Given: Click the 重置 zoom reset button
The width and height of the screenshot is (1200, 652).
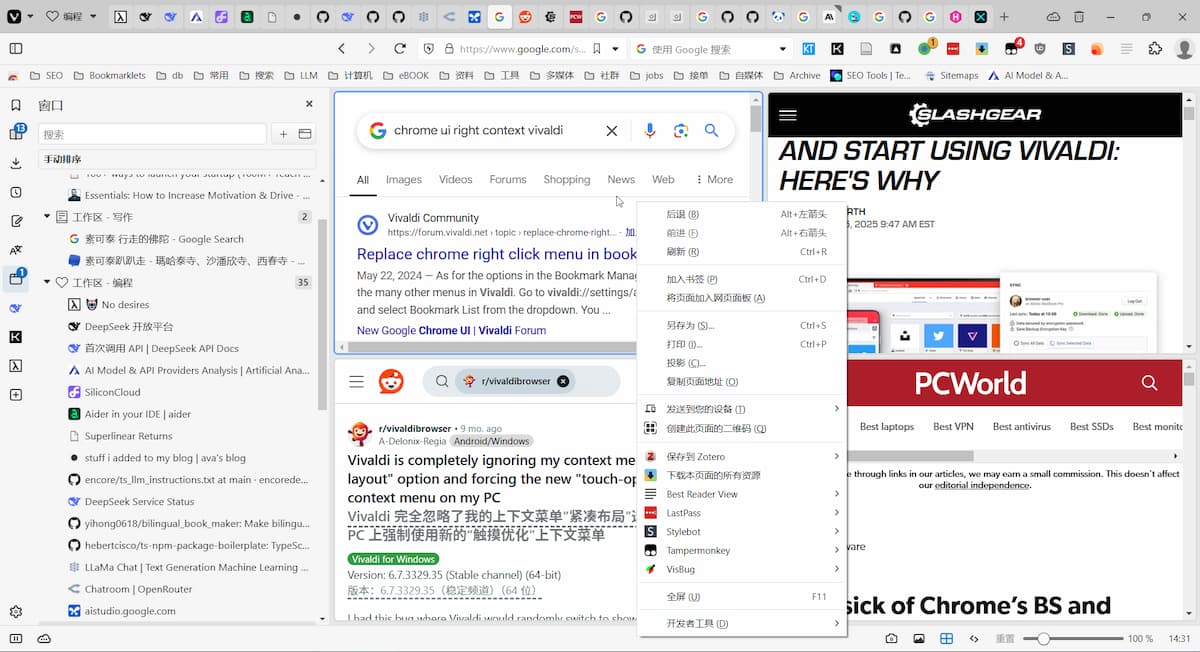Looking at the screenshot, I should coord(1005,638).
